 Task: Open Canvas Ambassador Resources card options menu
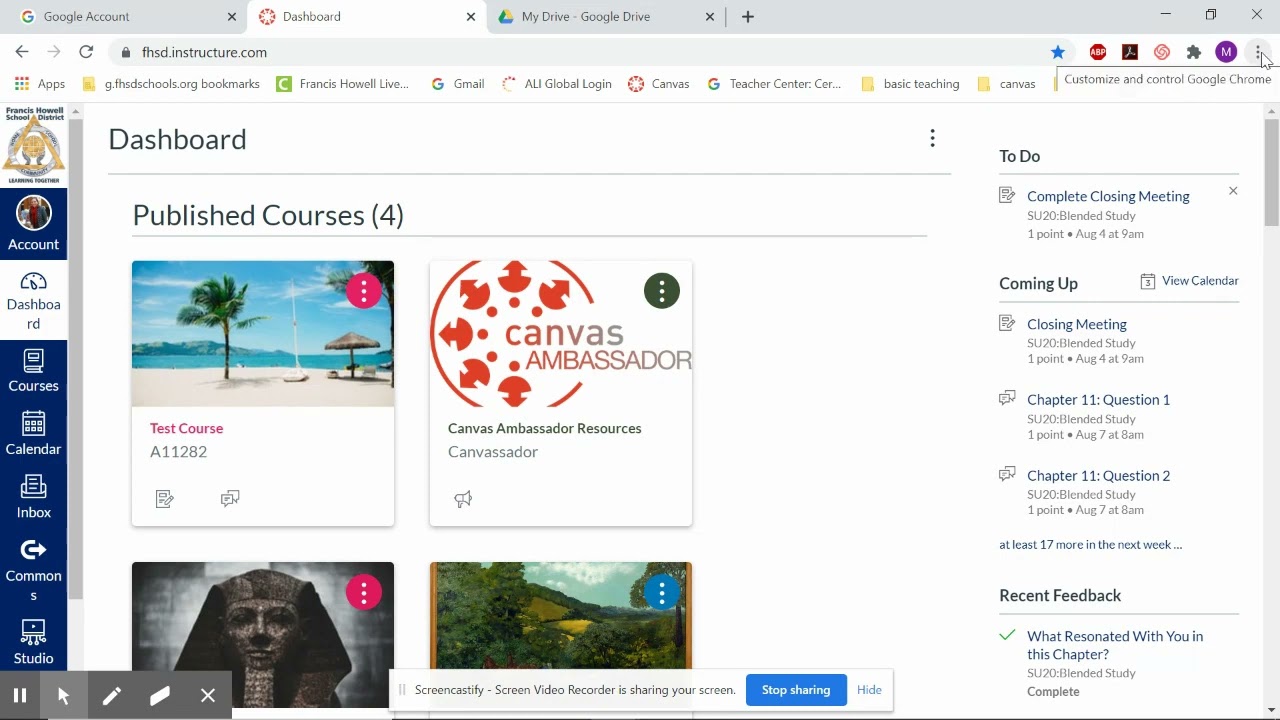click(x=662, y=291)
